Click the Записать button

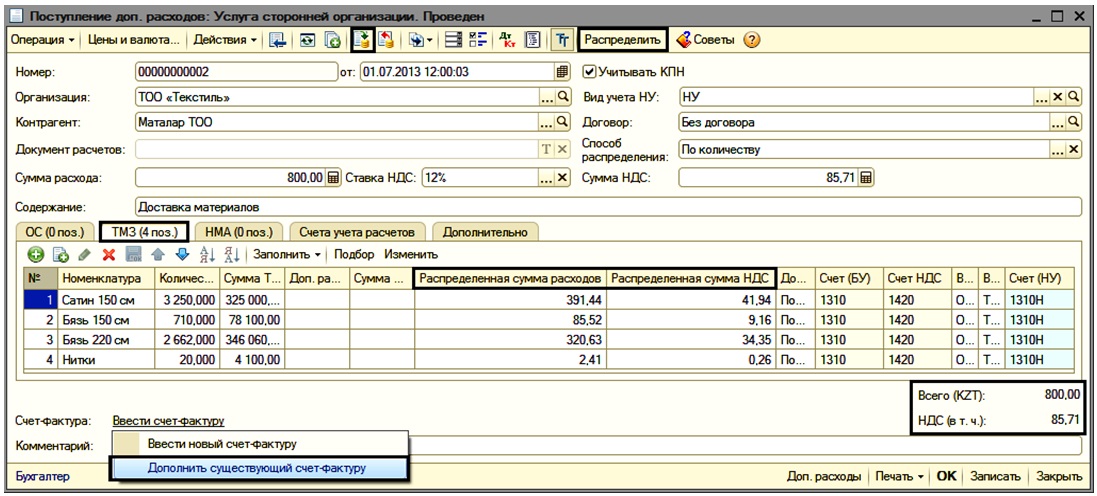click(994, 477)
